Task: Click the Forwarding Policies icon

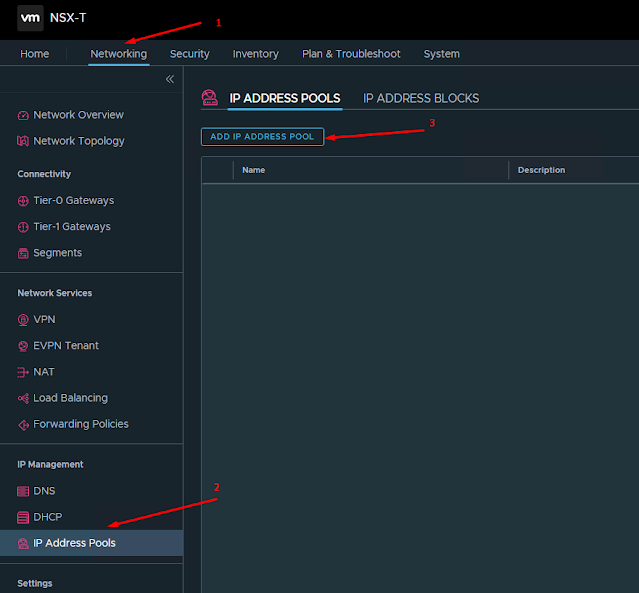Action: 23,425
